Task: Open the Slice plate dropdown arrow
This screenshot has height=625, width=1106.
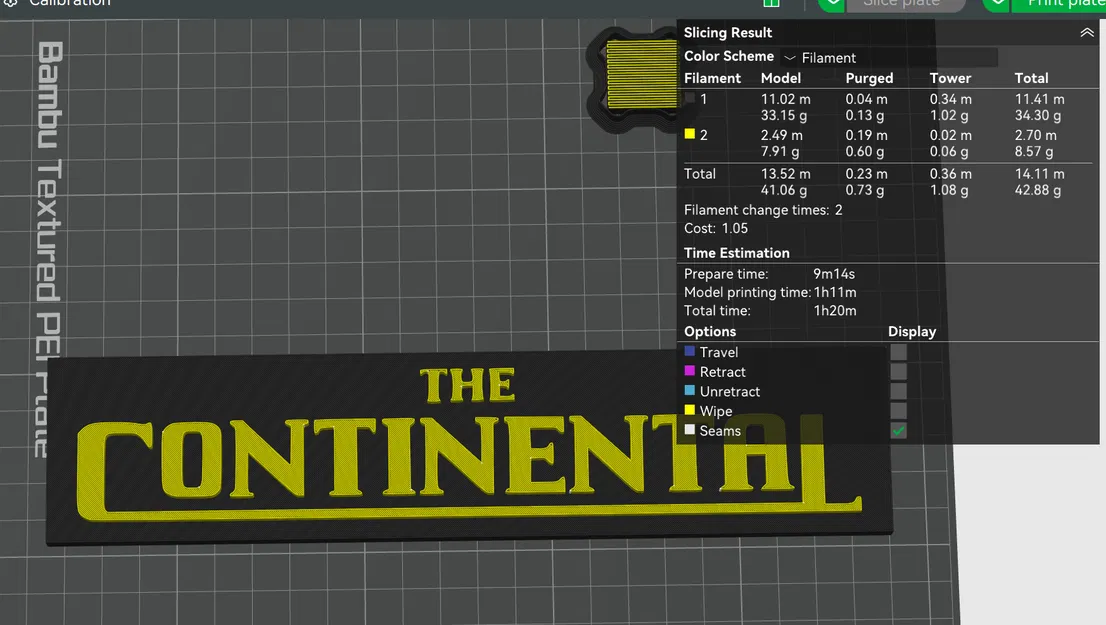Action: [832, 4]
